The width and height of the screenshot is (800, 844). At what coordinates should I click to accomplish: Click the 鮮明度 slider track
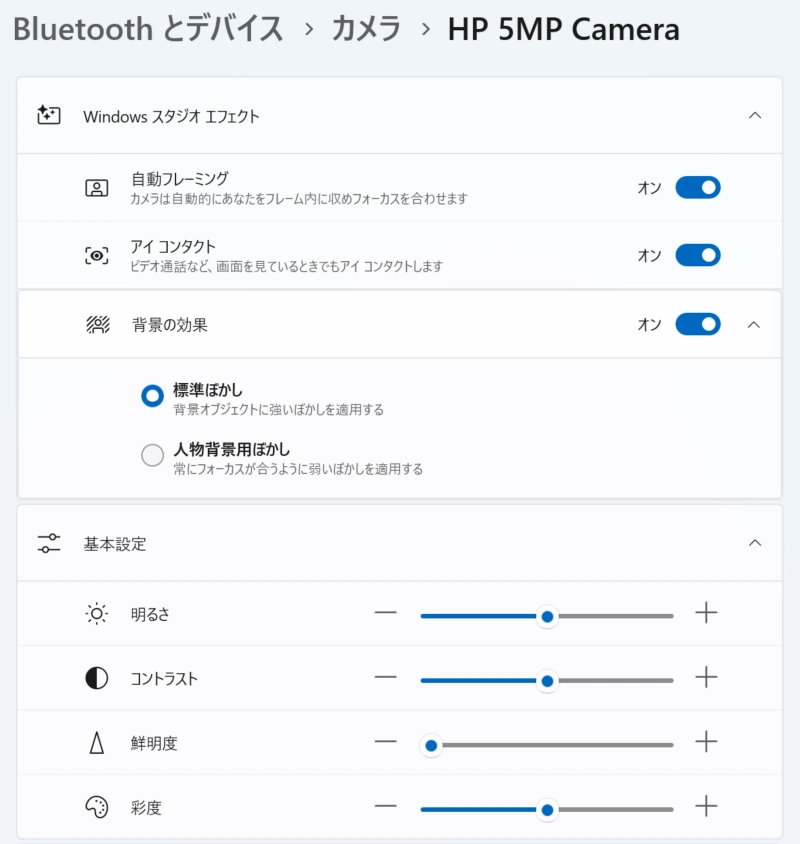pos(547,745)
